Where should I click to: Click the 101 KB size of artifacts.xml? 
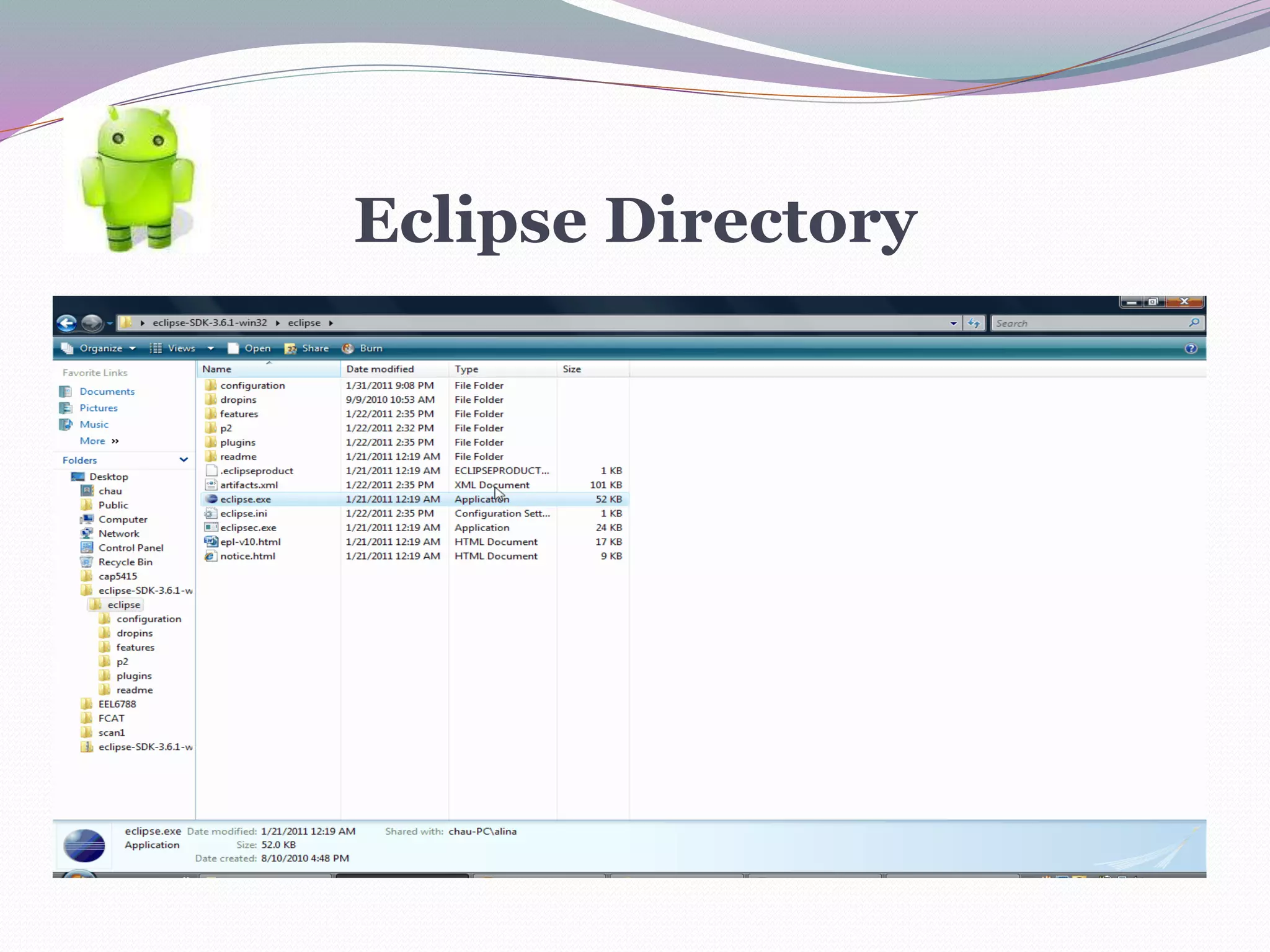tap(606, 485)
